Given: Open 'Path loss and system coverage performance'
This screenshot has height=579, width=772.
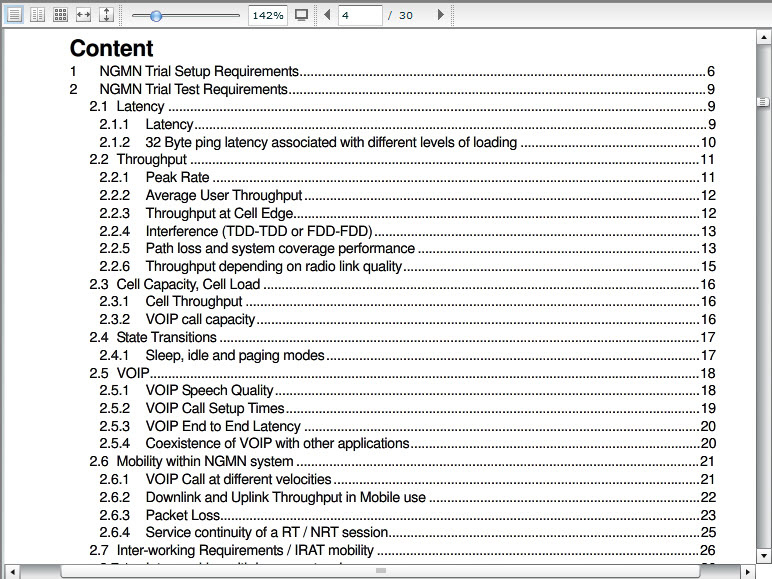Looking at the screenshot, I should click(x=407, y=249).
